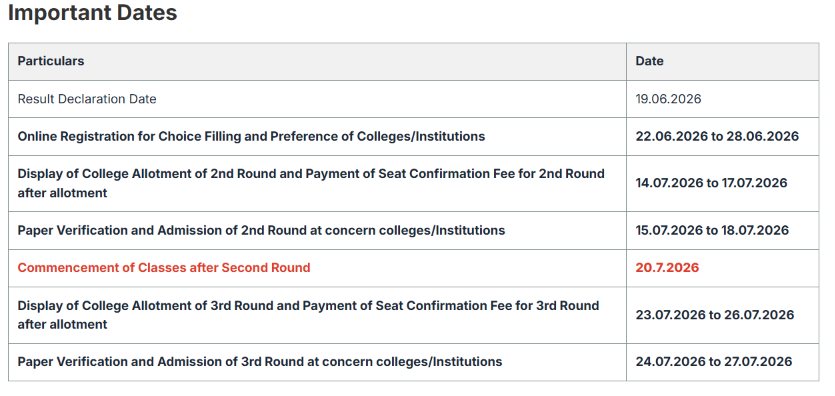Click the 24.07.2026 to 27.07.2026 date range
This screenshot has width=835, height=396.
pos(714,362)
